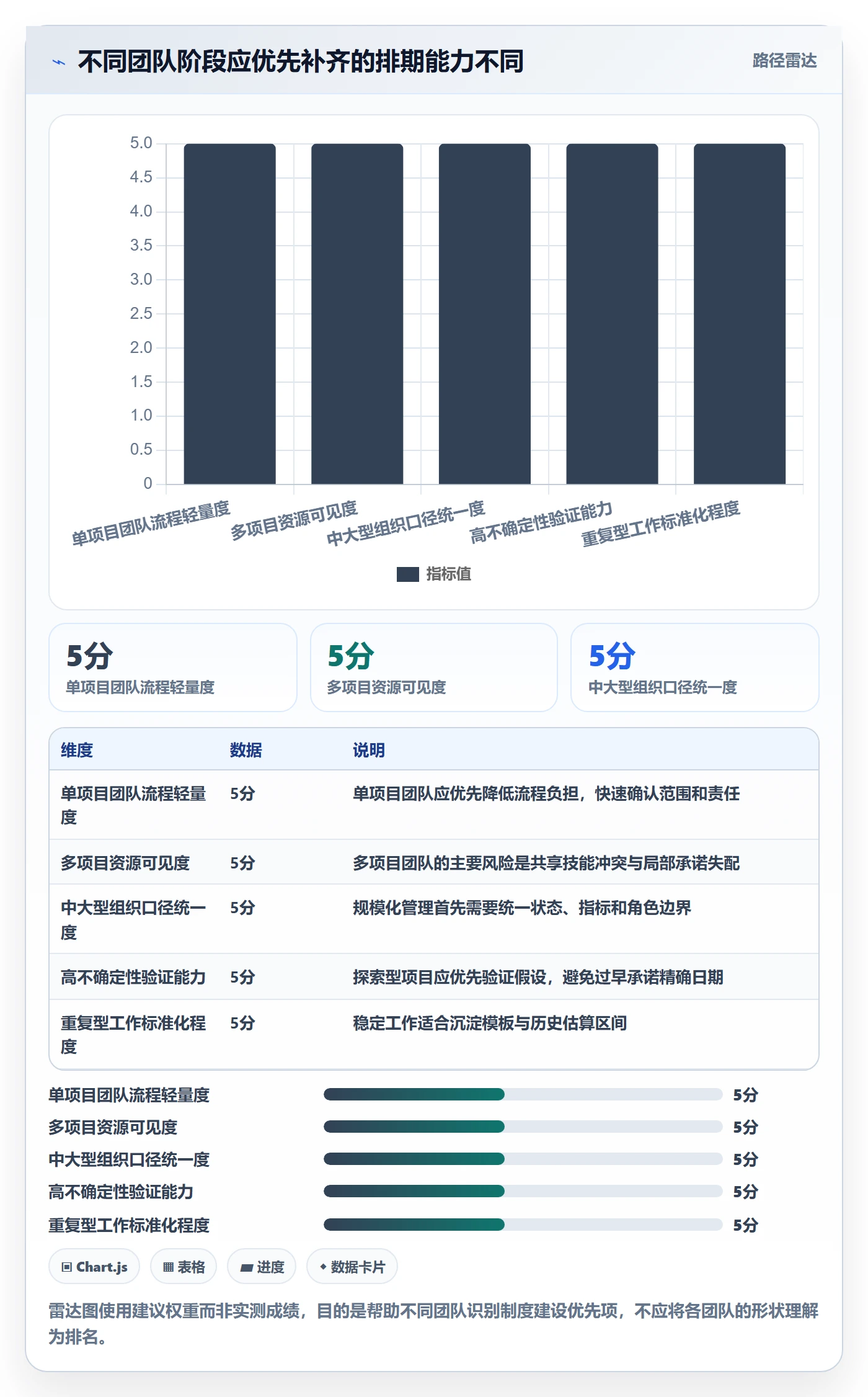Click the lightning icon beside the title
The image size is (868, 1397).
point(59,62)
